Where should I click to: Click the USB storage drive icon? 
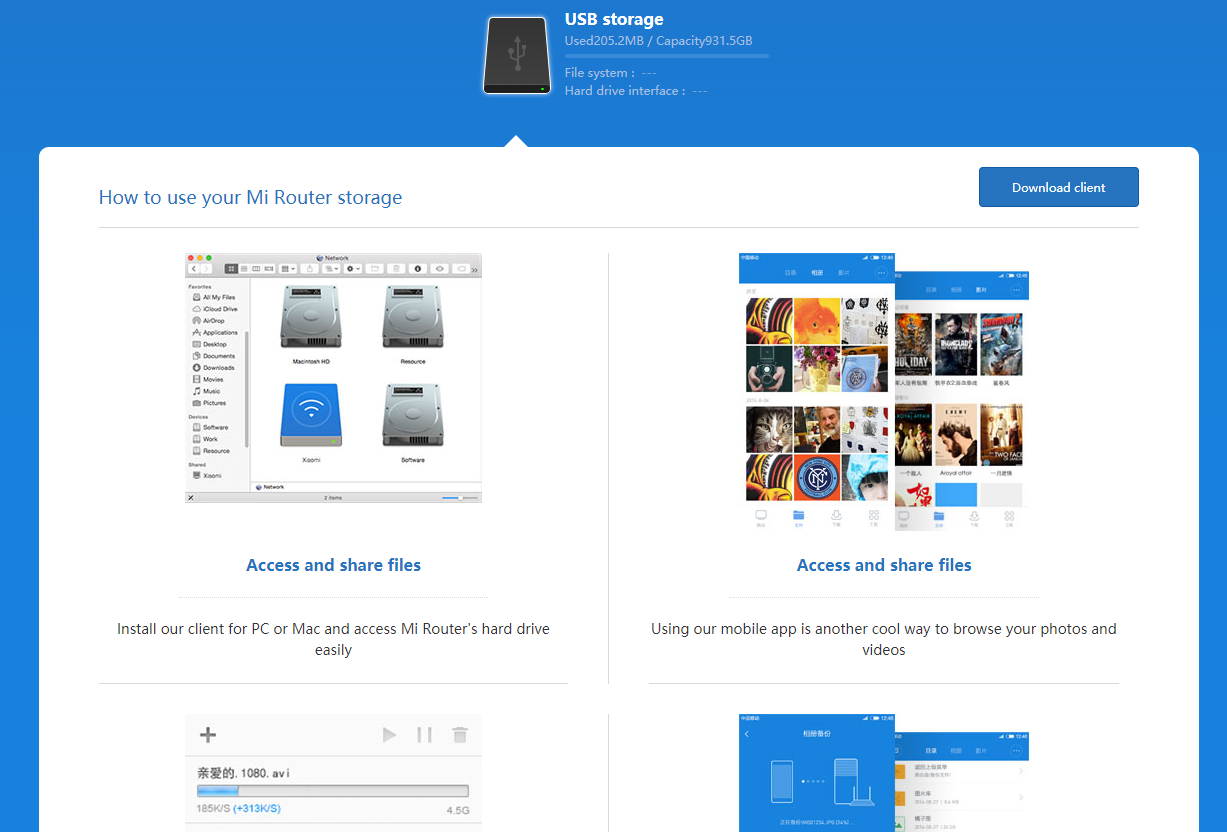pos(516,55)
